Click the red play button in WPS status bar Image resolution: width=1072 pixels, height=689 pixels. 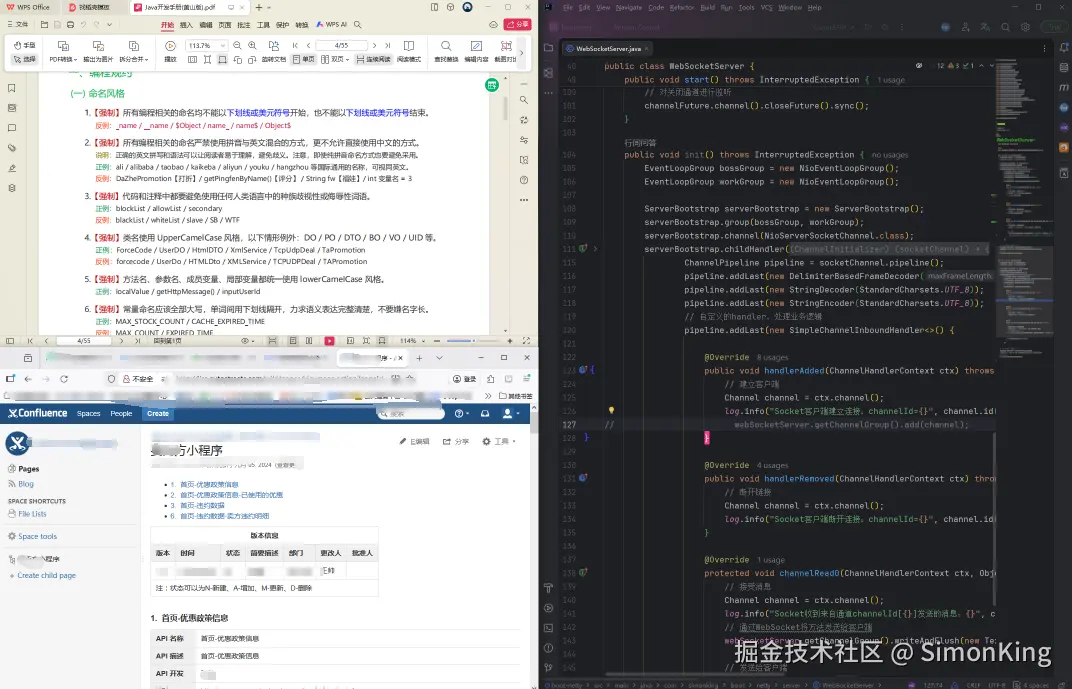coord(329,340)
